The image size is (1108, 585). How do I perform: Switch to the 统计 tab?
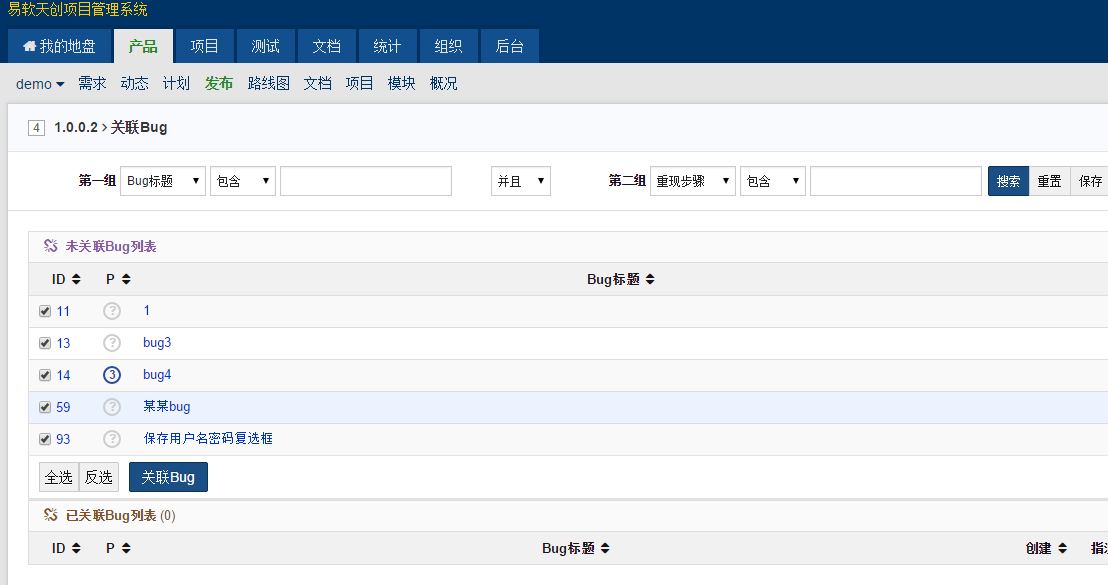point(387,47)
